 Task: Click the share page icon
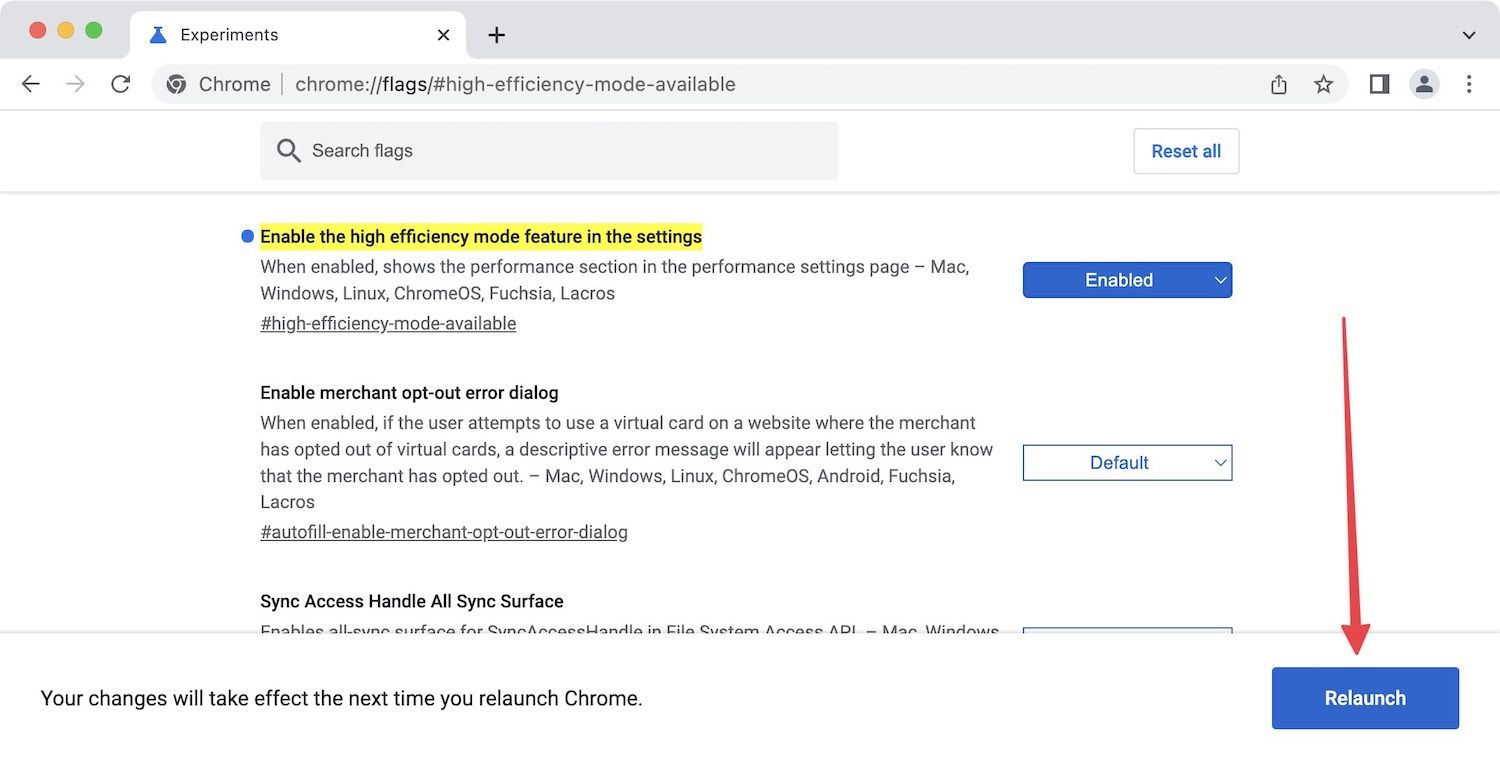point(1279,85)
